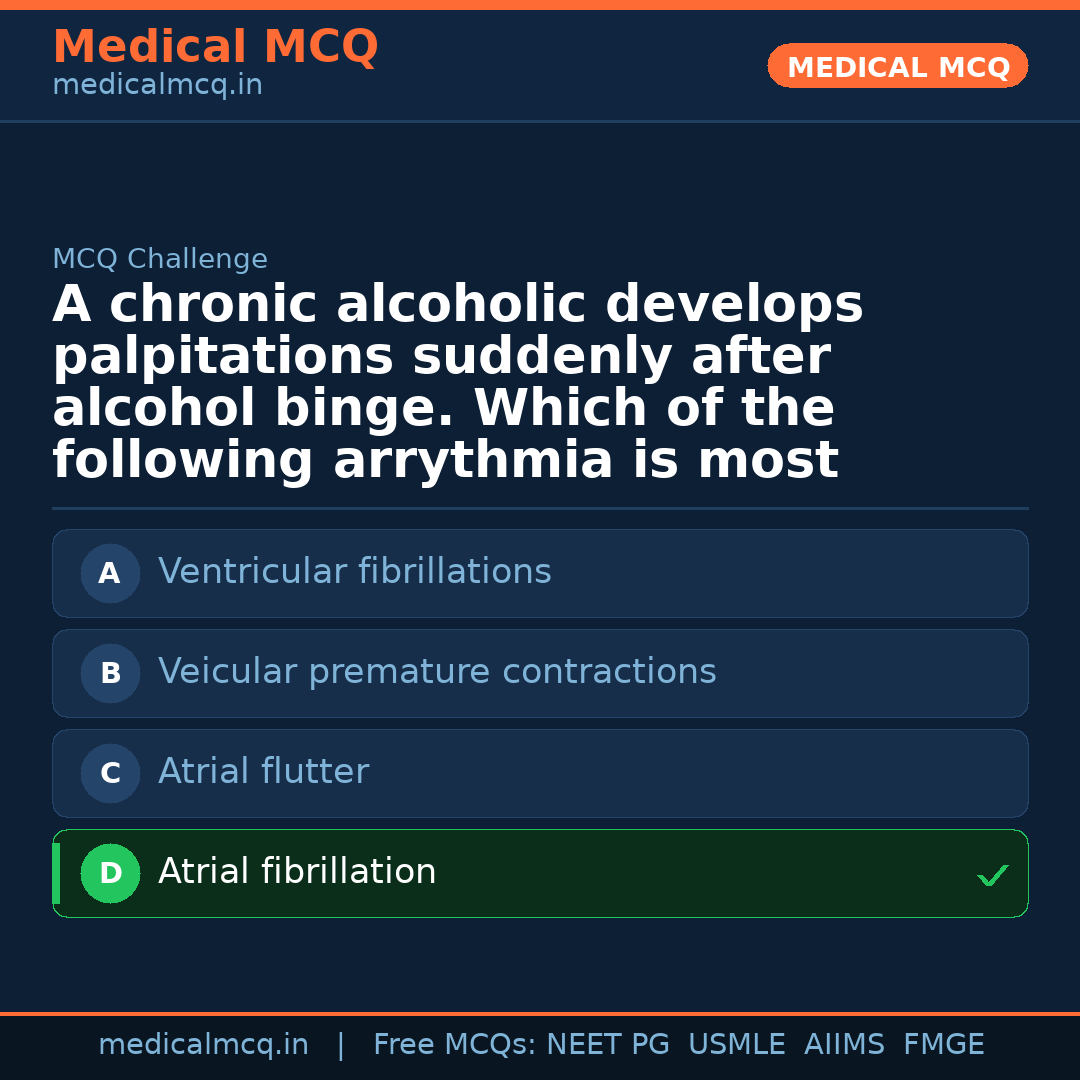Click the MCQ Challenge label
This screenshot has width=1080, height=1080.
pos(160,259)
